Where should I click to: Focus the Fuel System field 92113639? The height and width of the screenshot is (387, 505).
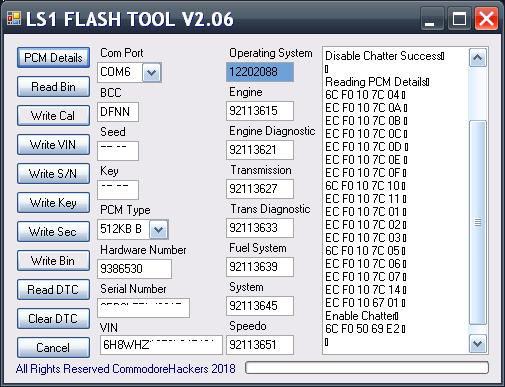click(x=260, y=267)
